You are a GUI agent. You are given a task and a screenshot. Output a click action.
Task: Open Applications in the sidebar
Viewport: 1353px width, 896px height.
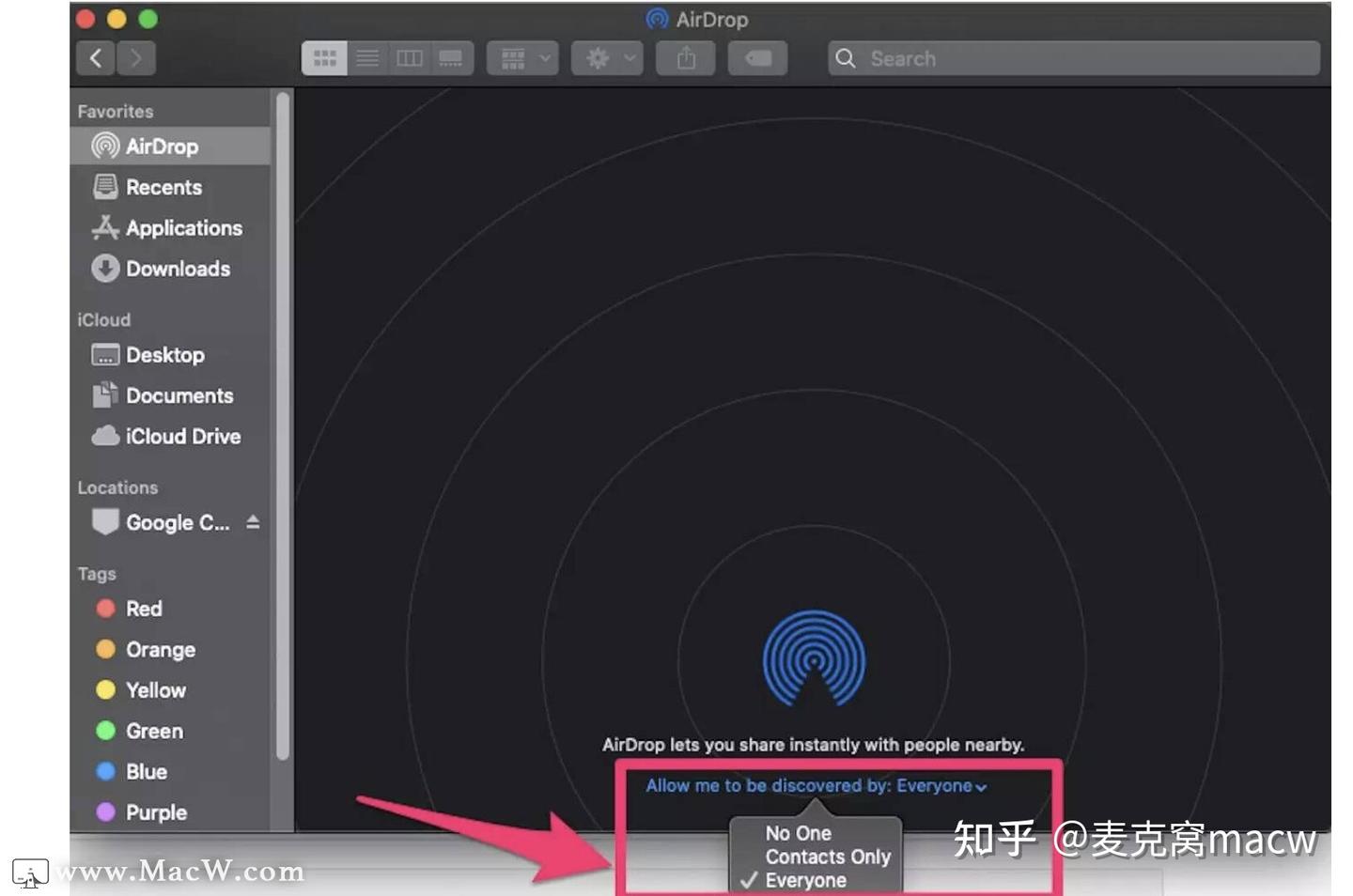pos(170,228)
